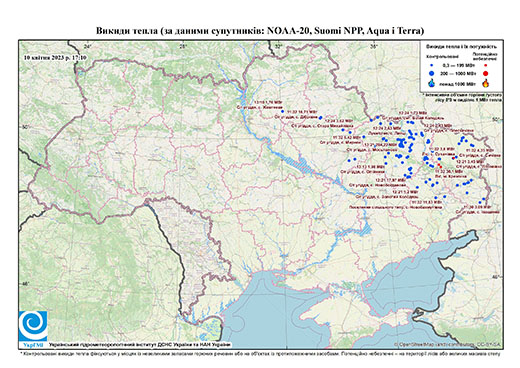The image size is (520, 368).
Task: Click the red heat marker near Kreminna
Action: (x=440, y=166)
